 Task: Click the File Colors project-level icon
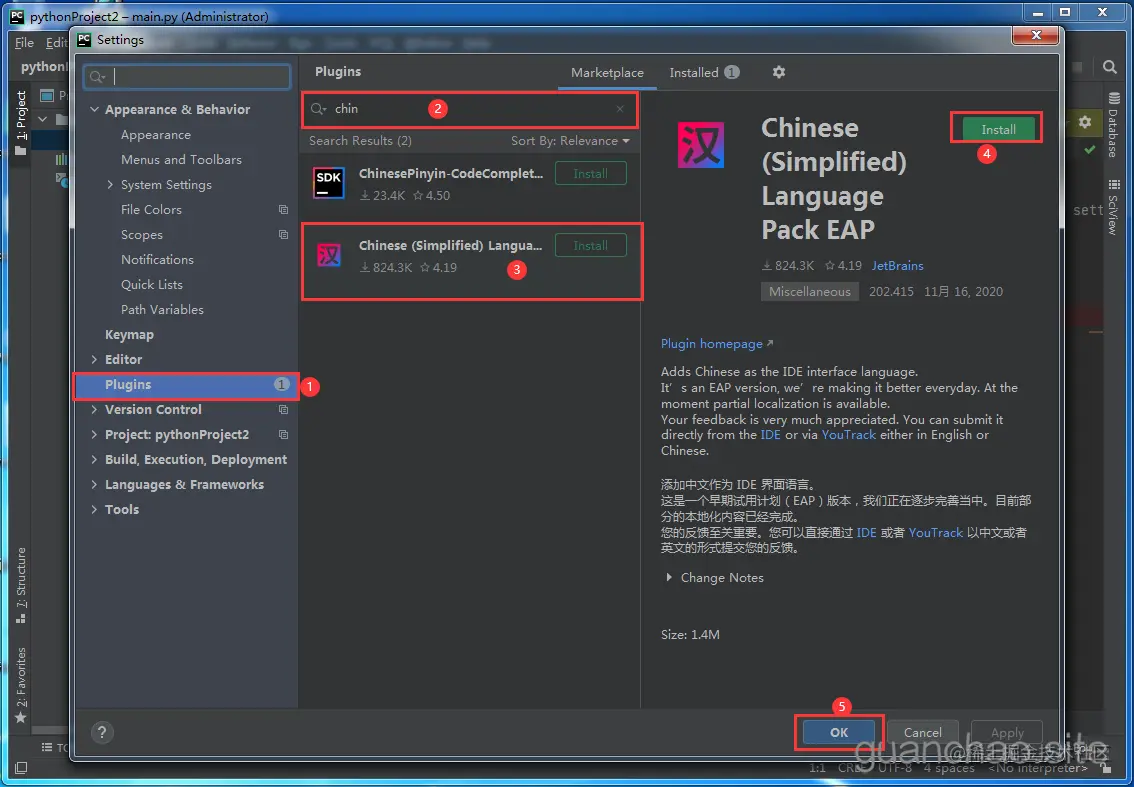pos(284,210)
